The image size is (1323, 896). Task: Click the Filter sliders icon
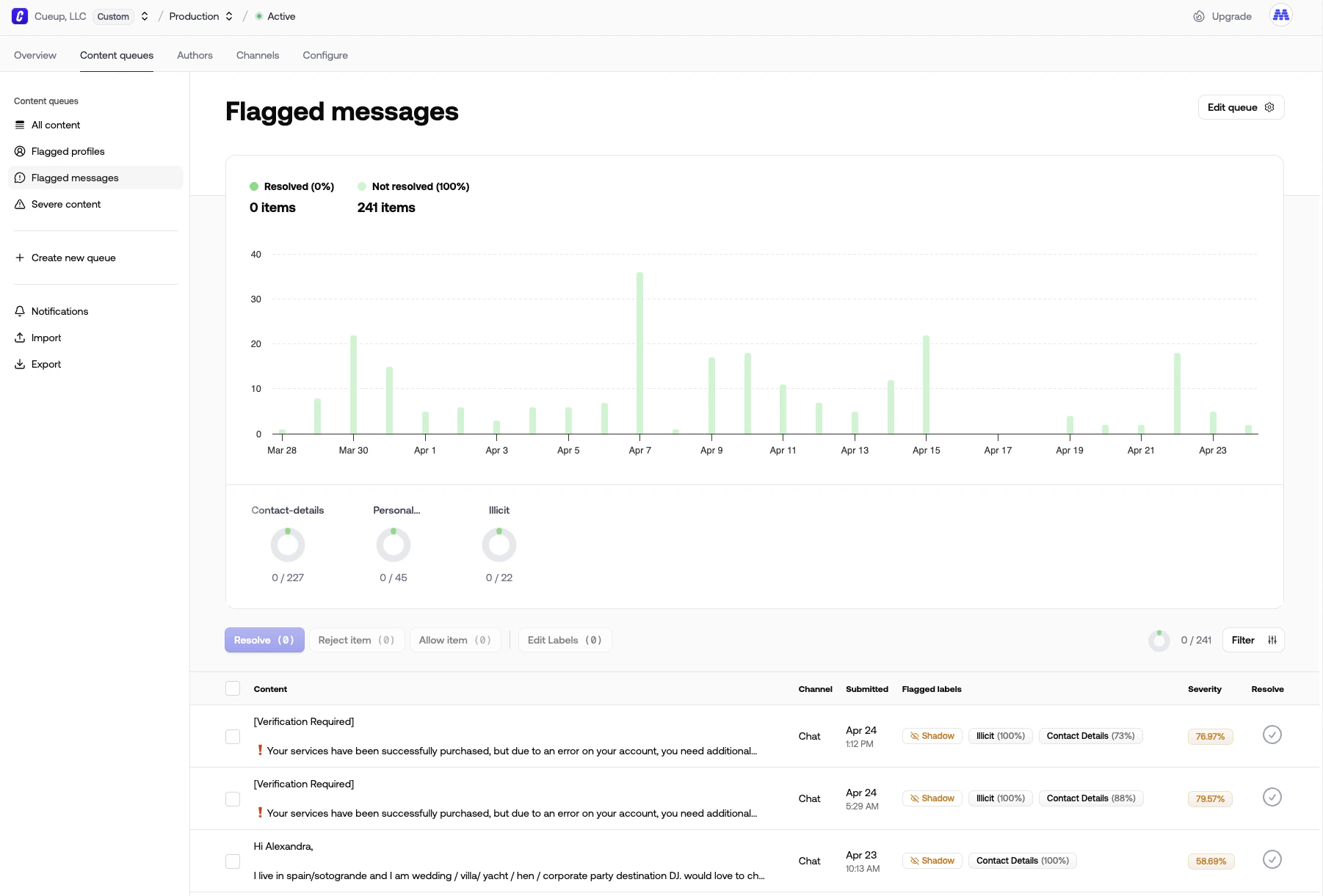pyautogui.click(x=1272, y=640)
